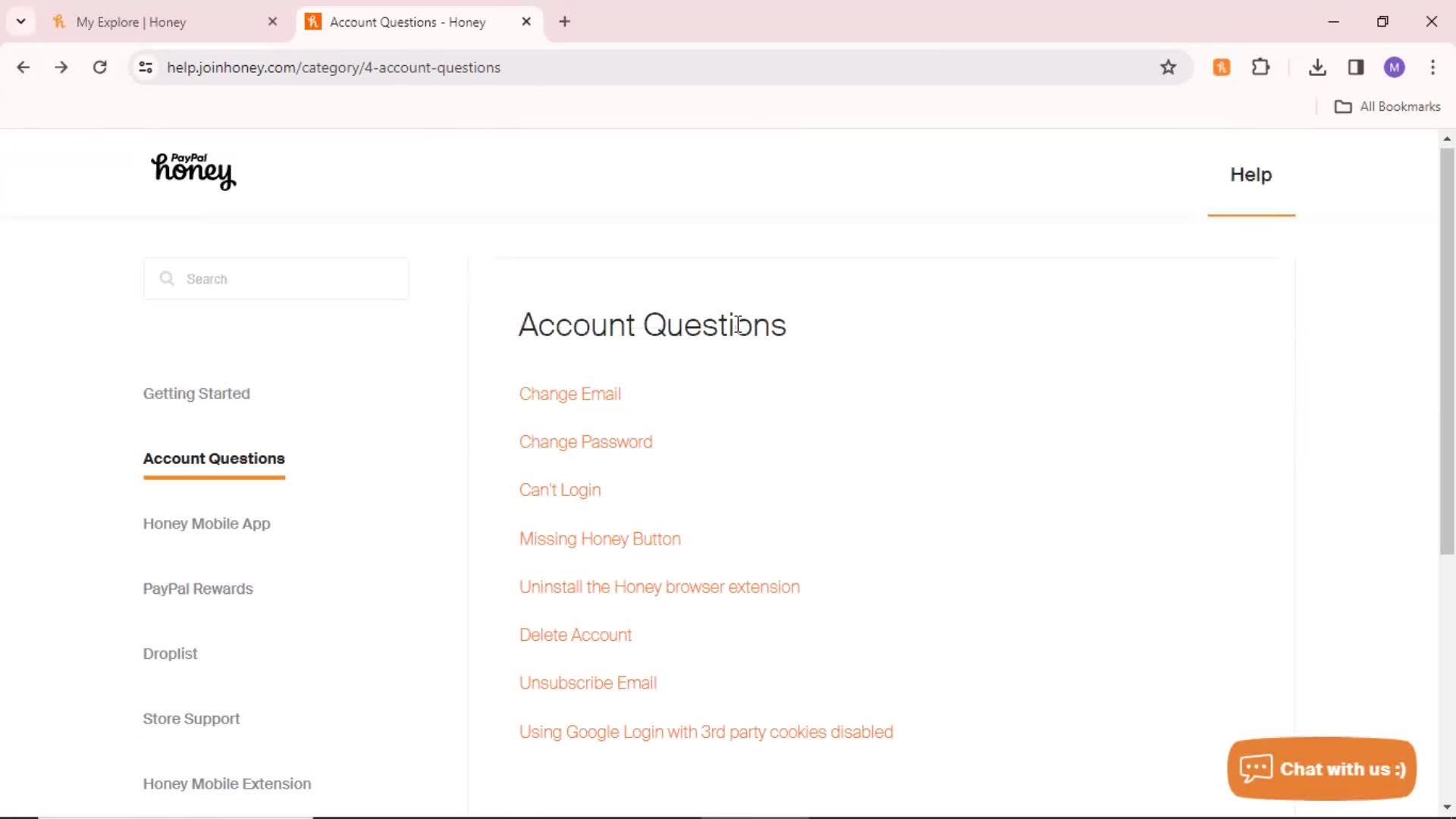Click the browser tab switcher icon

coord(20,21)
